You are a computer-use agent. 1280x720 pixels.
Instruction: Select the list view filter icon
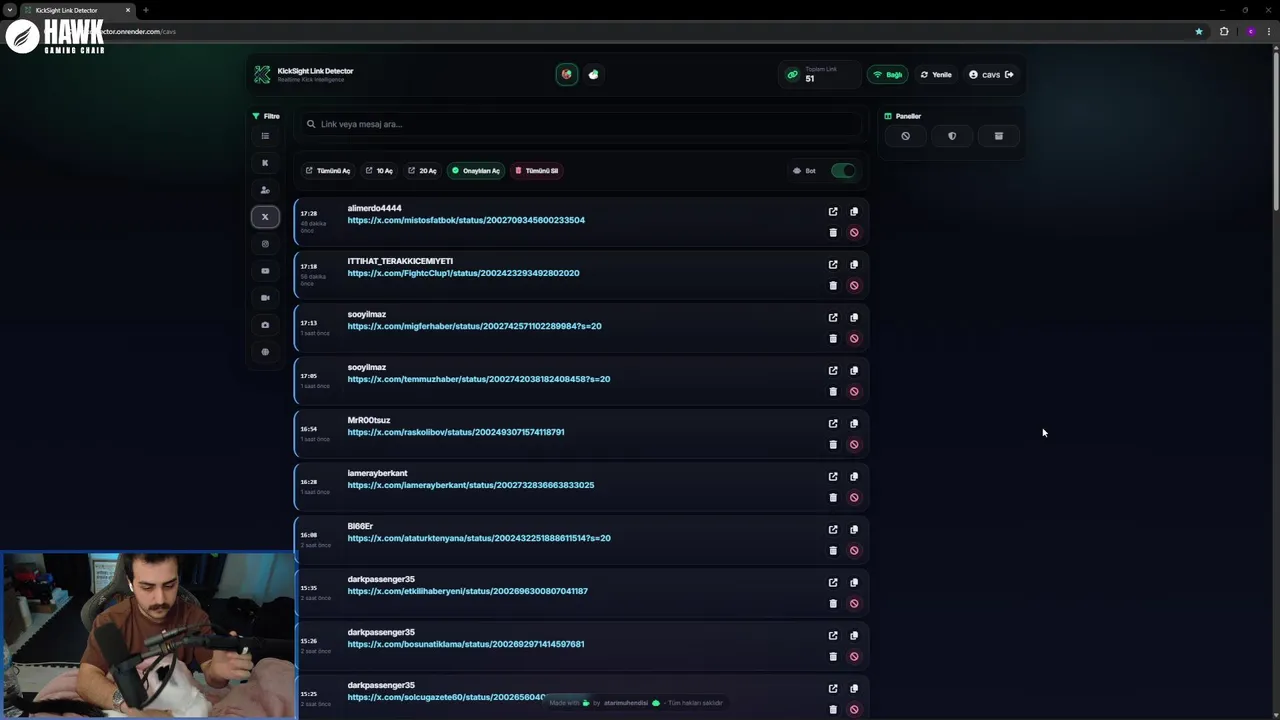265,136
